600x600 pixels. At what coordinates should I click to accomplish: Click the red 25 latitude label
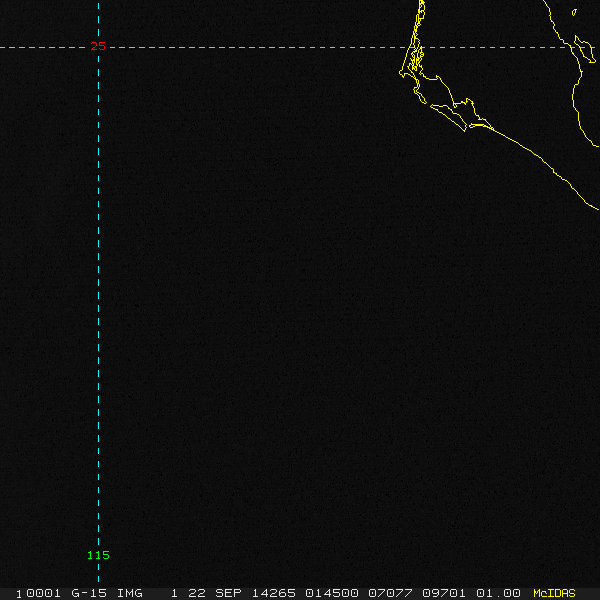tap(98, 46)
